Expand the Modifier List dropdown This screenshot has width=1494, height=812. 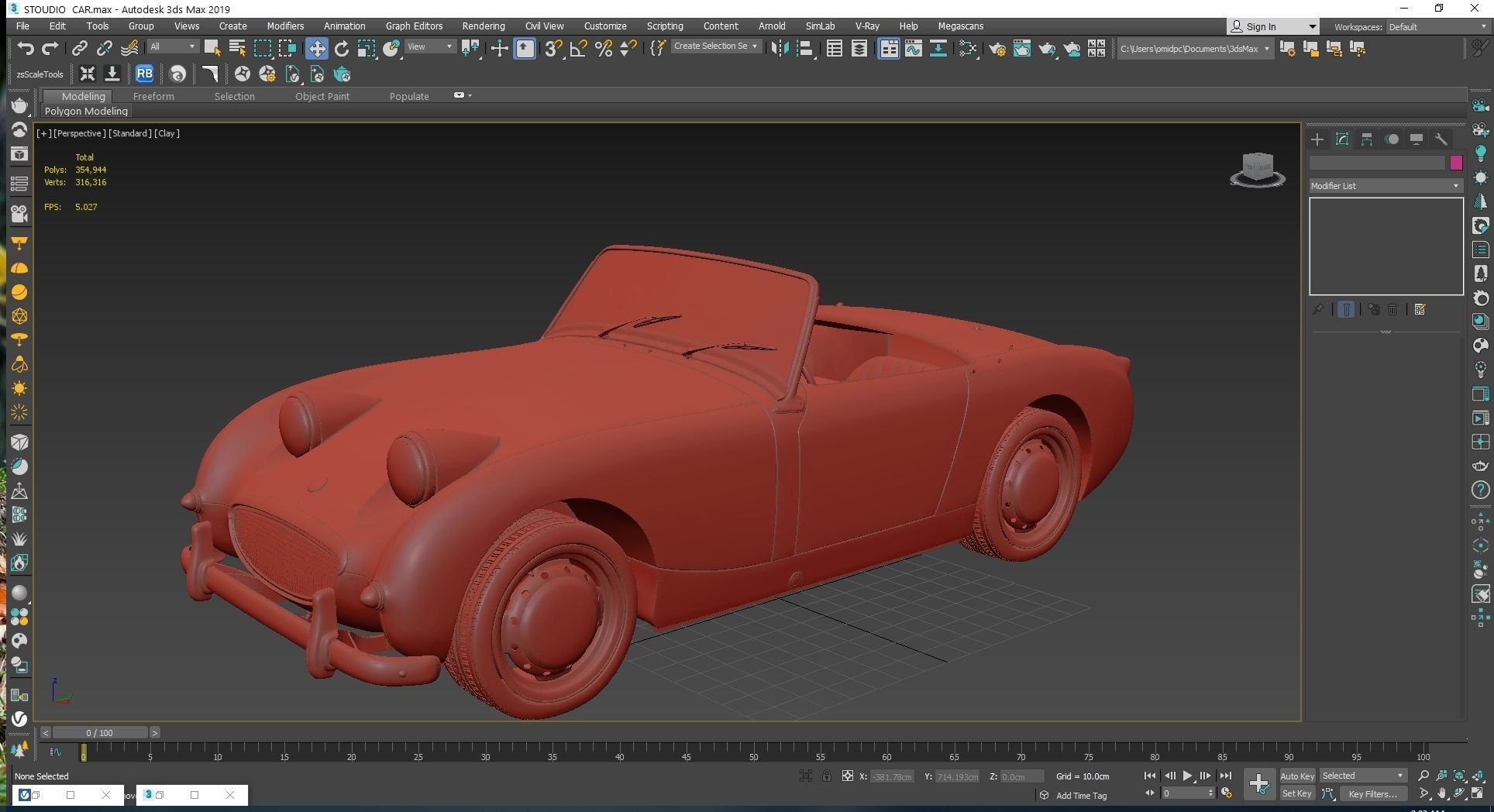pyautogui.click(x=1386, y=186)
